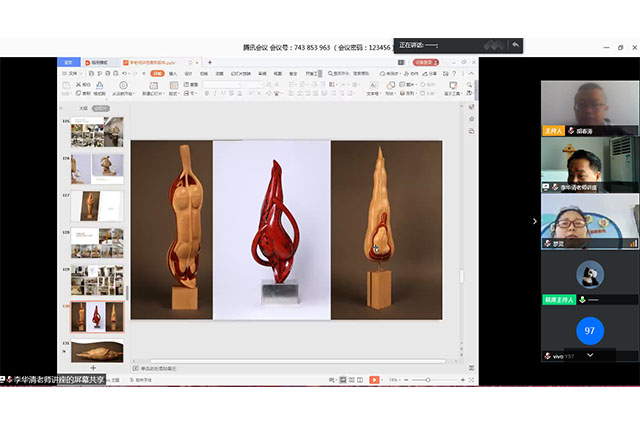This screenshot has height=427, width=640.
Task: Select the slide thumbnail with three sculptures
Action: 97,317
